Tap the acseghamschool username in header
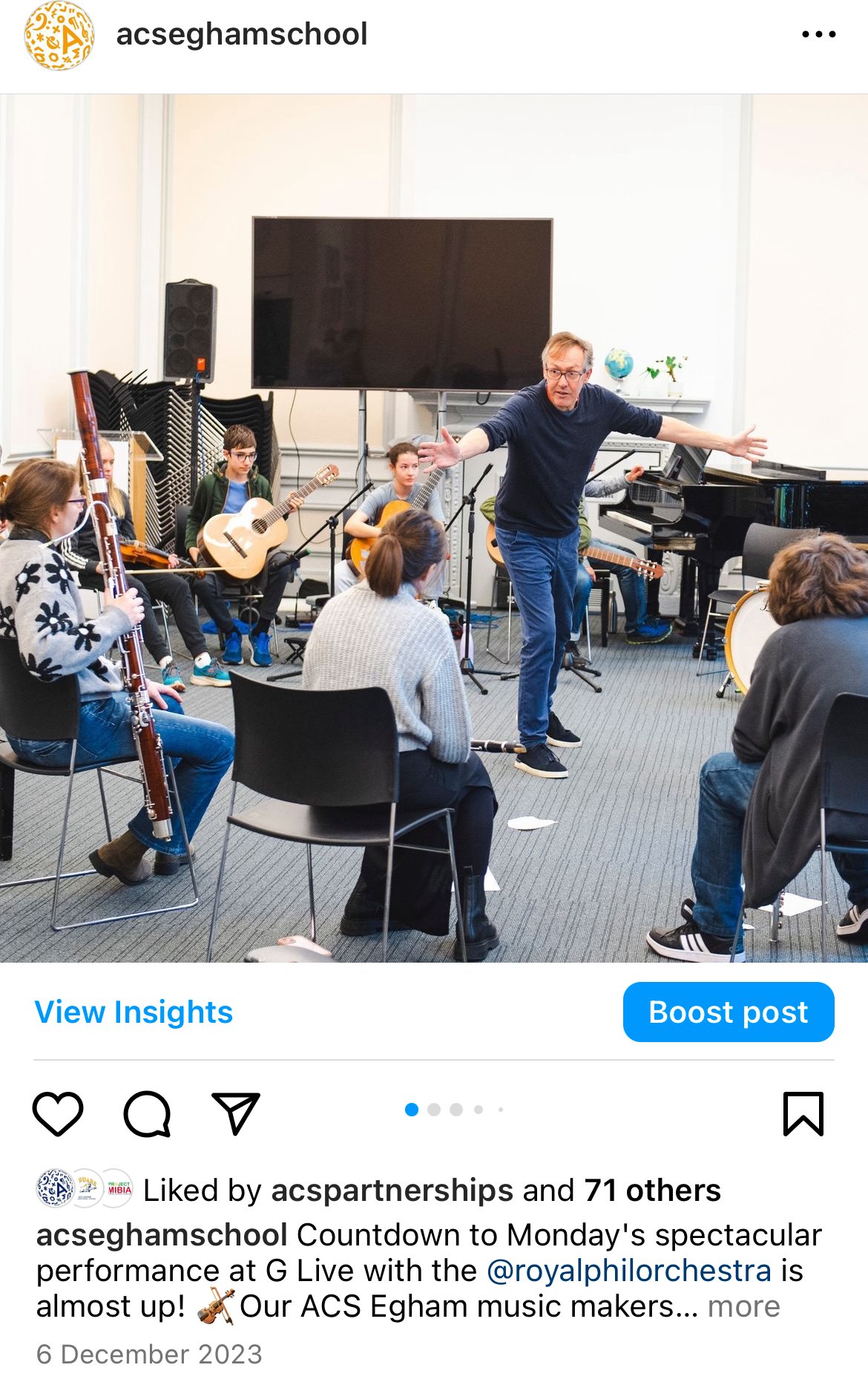The width and height of the screenshot is (868, 1385). coord(242,34)
